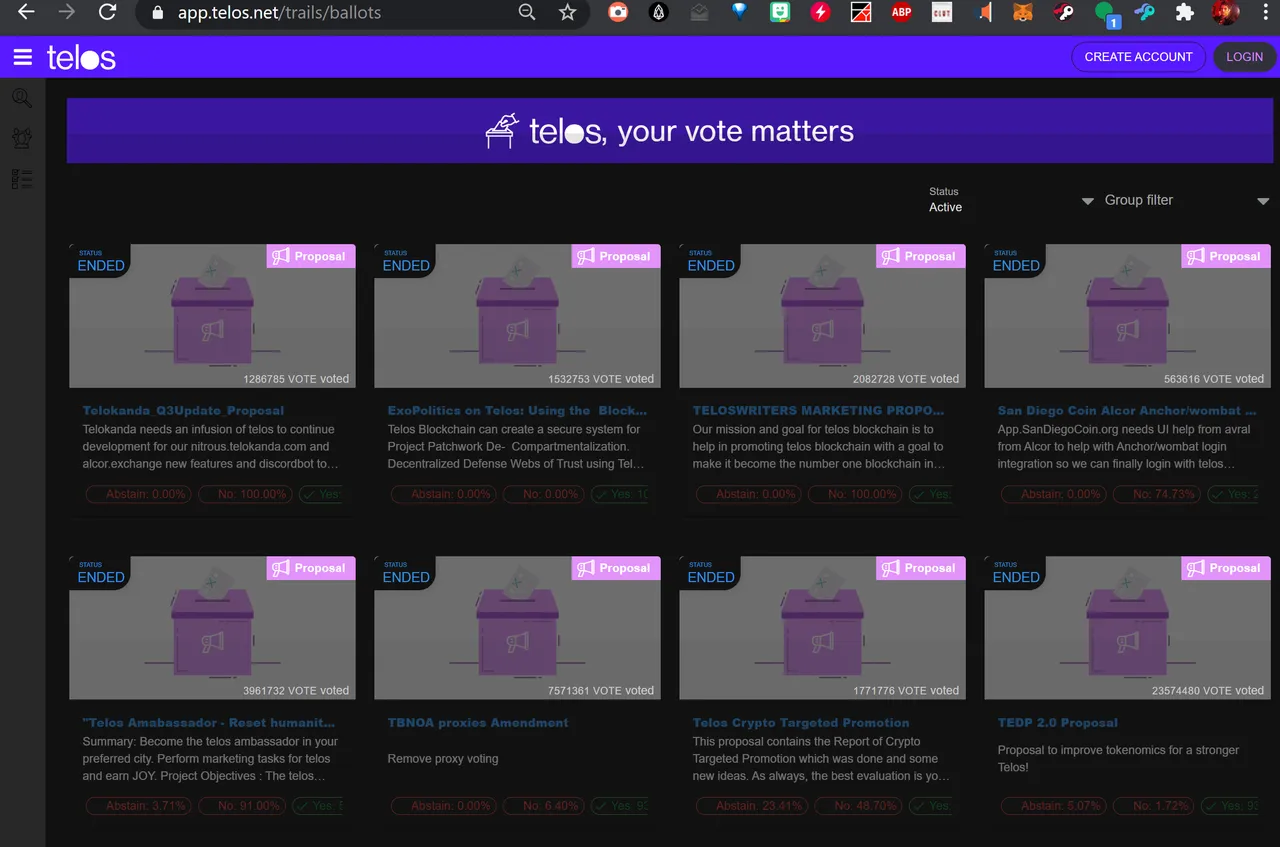Click the Remove proxy voting description text
1280x847 pixels.
(x=443, y=759)
